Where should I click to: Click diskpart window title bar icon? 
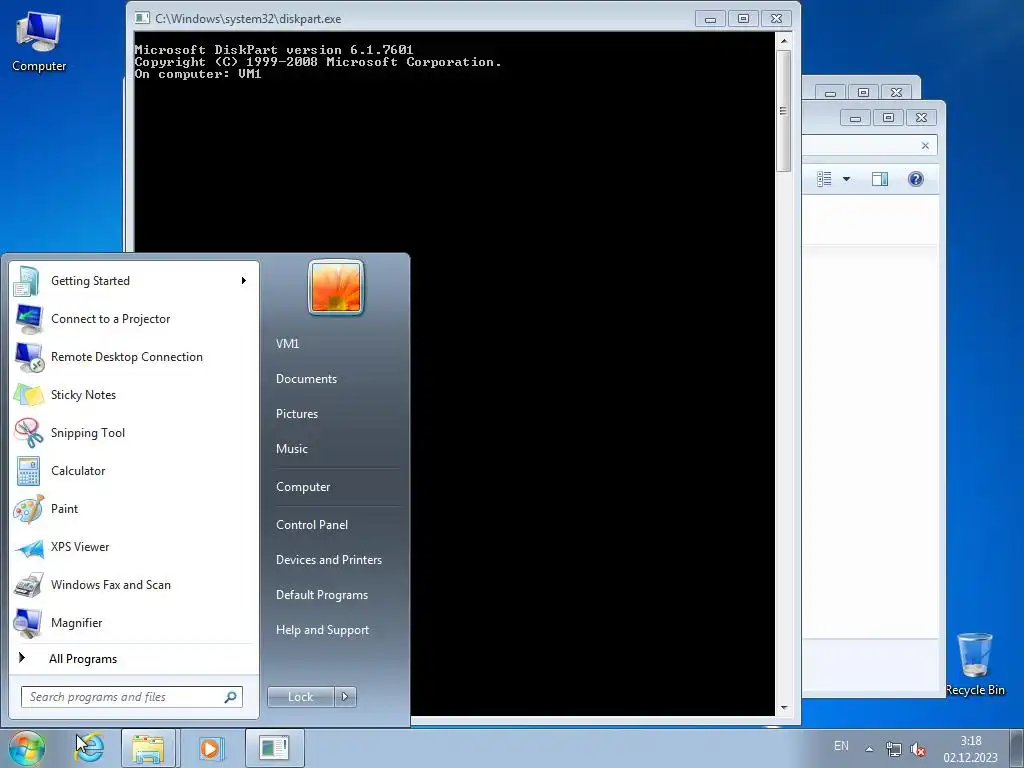pos(142,18)
